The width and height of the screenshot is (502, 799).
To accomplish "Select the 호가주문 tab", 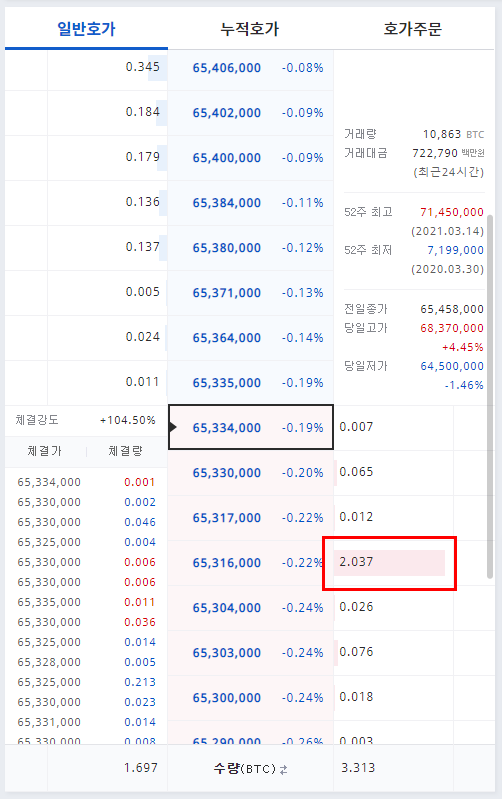I will point(412,29).
